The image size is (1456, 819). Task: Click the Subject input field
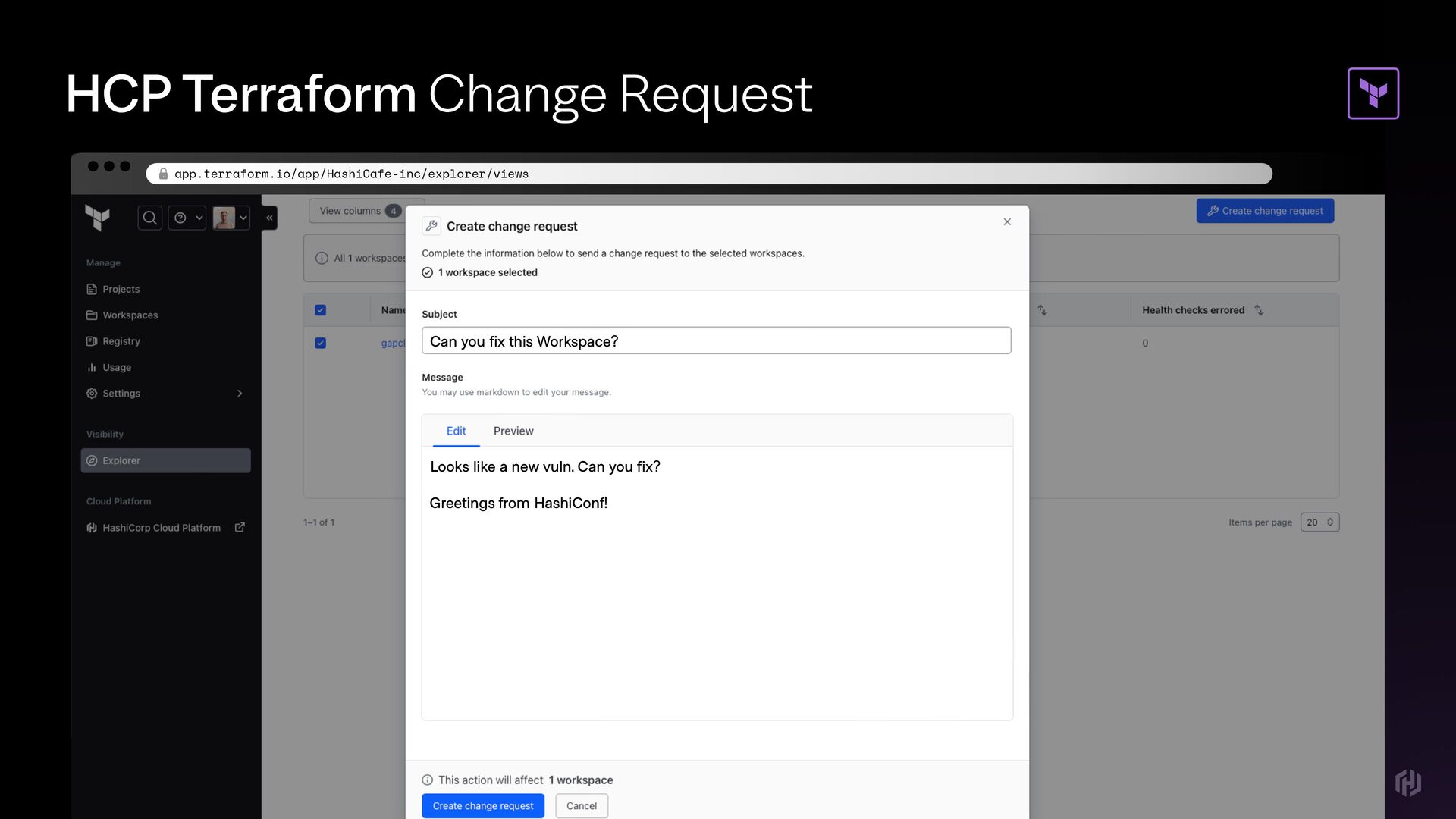(716, 340)
